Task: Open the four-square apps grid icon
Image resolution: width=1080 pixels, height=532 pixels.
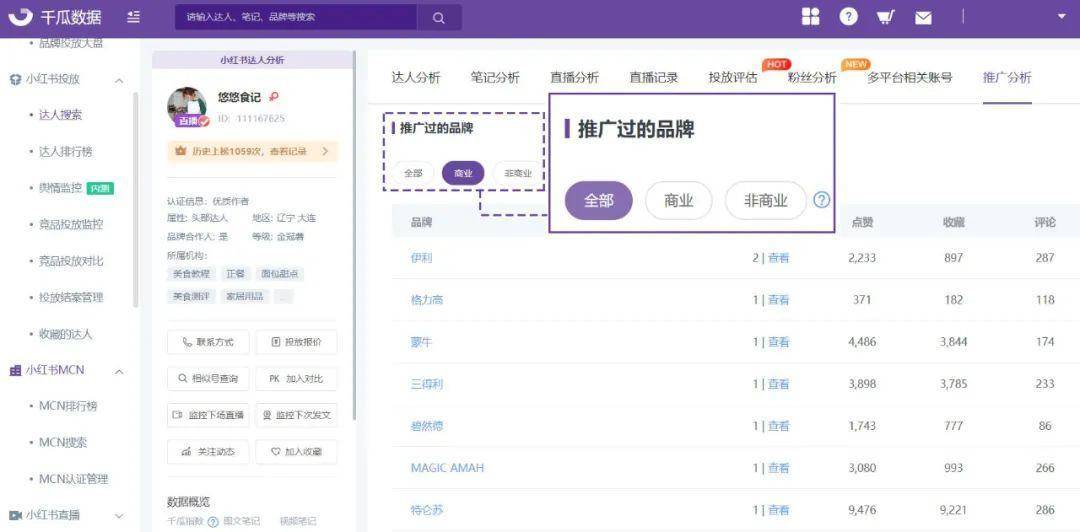Action: coord(811,17)
